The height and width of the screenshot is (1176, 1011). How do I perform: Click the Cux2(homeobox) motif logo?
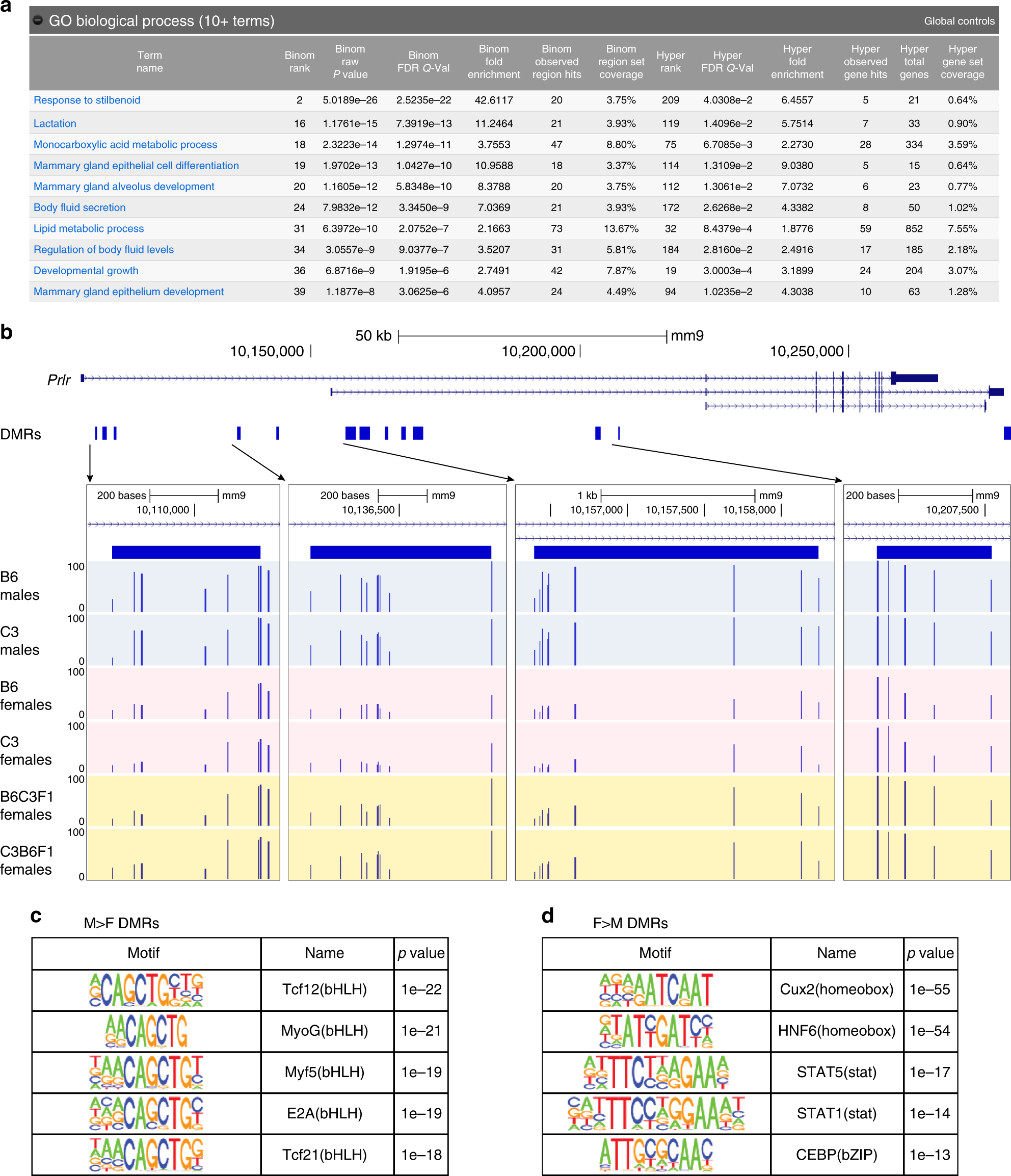tap(656, 989)
